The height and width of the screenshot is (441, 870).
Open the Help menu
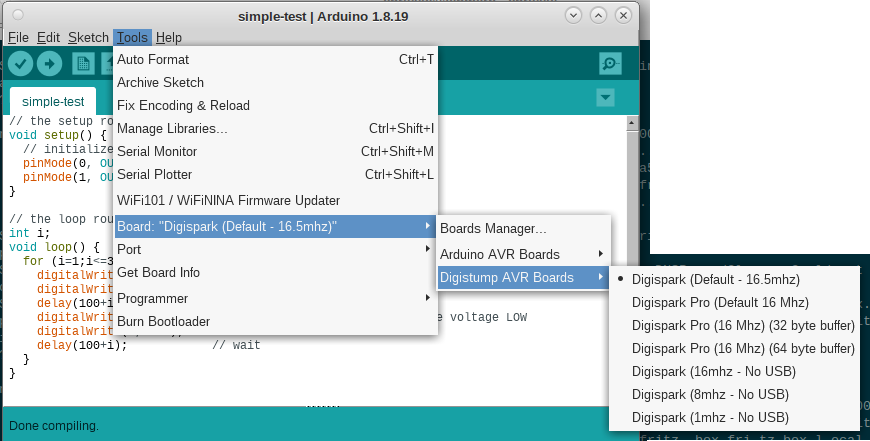point(169,37)
